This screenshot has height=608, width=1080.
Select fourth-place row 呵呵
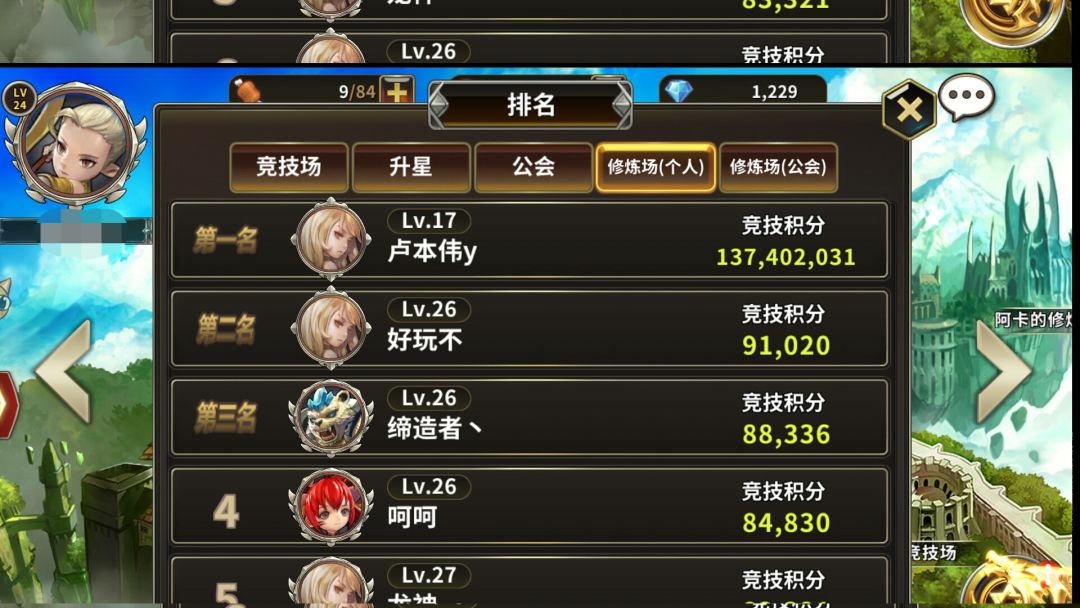[x=529, y=506]
